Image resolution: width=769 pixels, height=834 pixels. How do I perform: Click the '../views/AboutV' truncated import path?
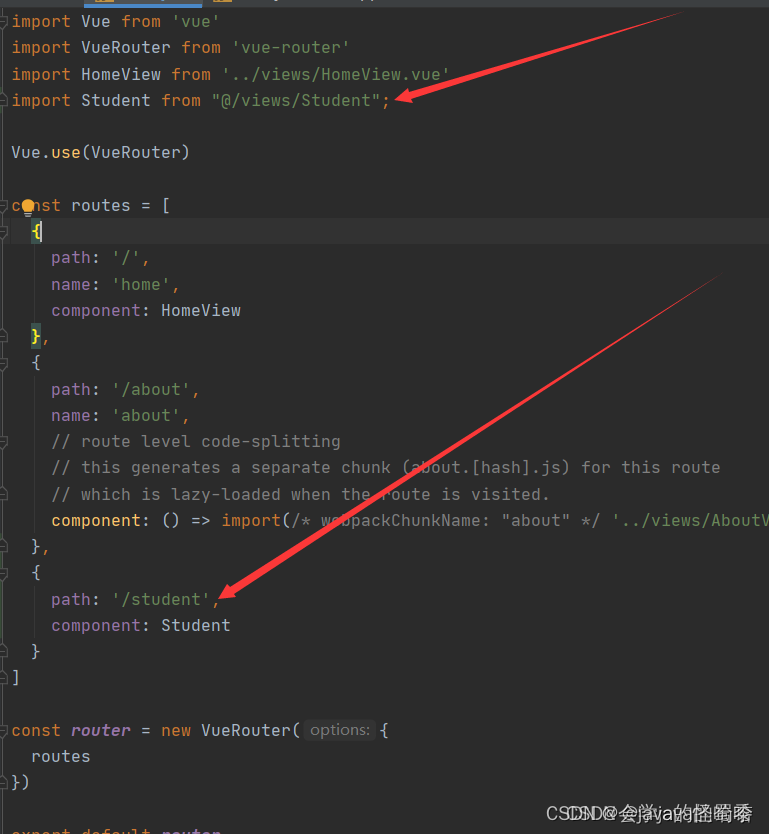coord(690,520)
